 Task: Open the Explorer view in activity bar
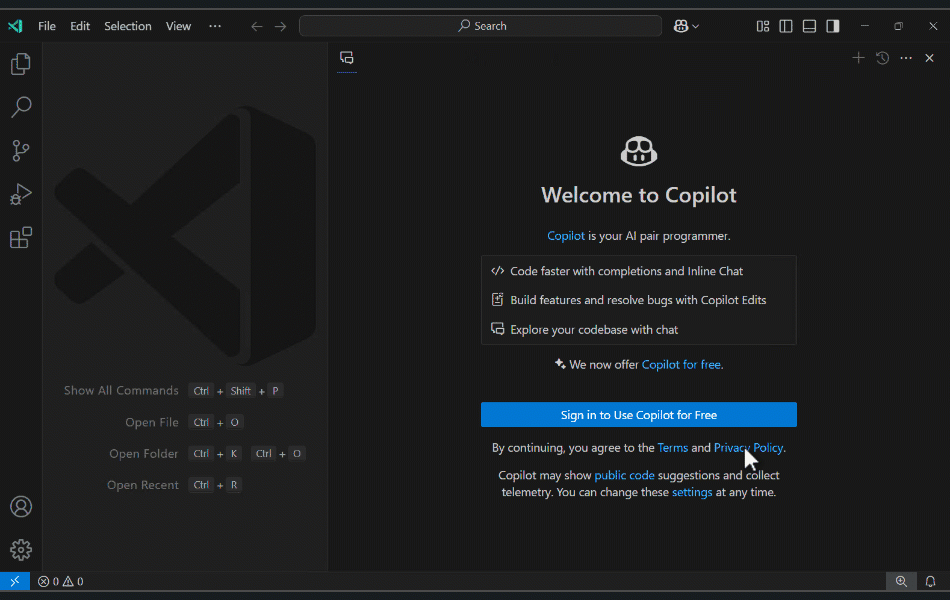click(21, 64)
